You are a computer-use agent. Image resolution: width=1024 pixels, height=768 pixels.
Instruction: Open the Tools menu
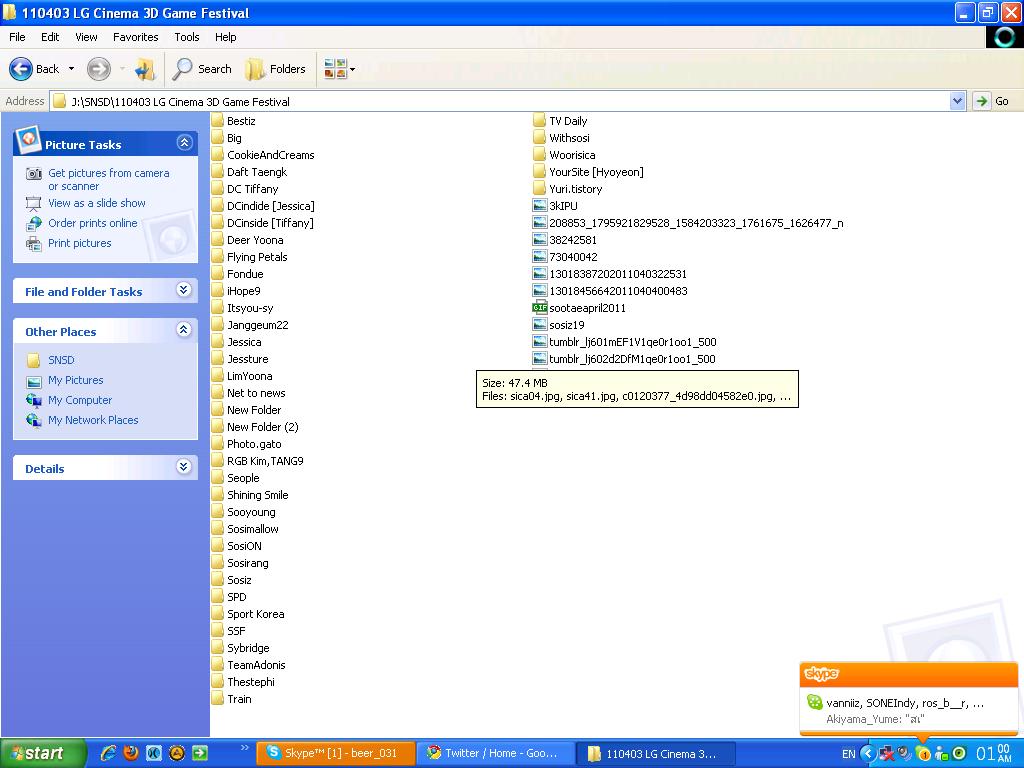tap(187, 37)
